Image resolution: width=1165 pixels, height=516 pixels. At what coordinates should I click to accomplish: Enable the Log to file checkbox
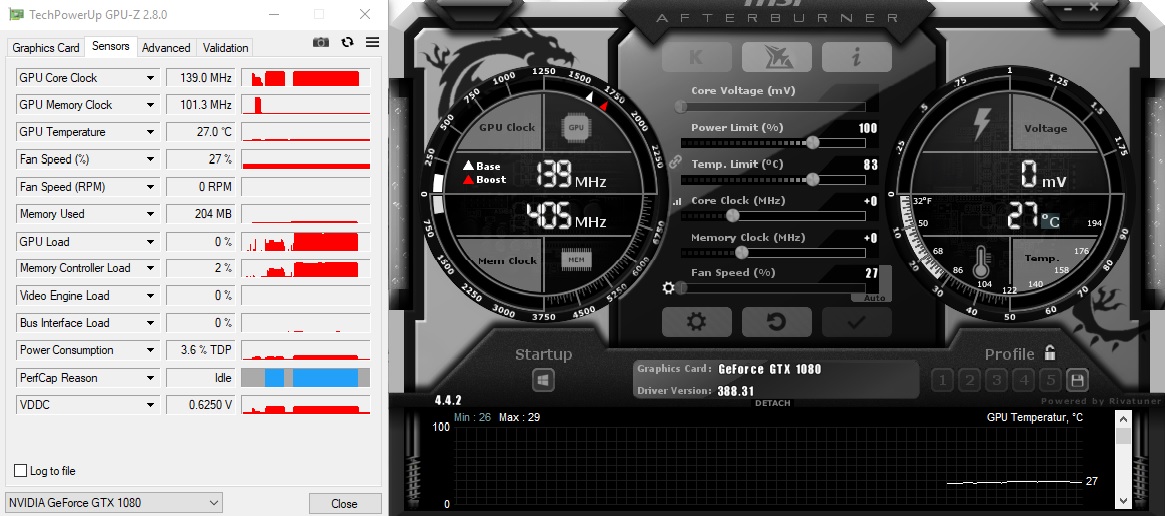click(x=21, y=471)
